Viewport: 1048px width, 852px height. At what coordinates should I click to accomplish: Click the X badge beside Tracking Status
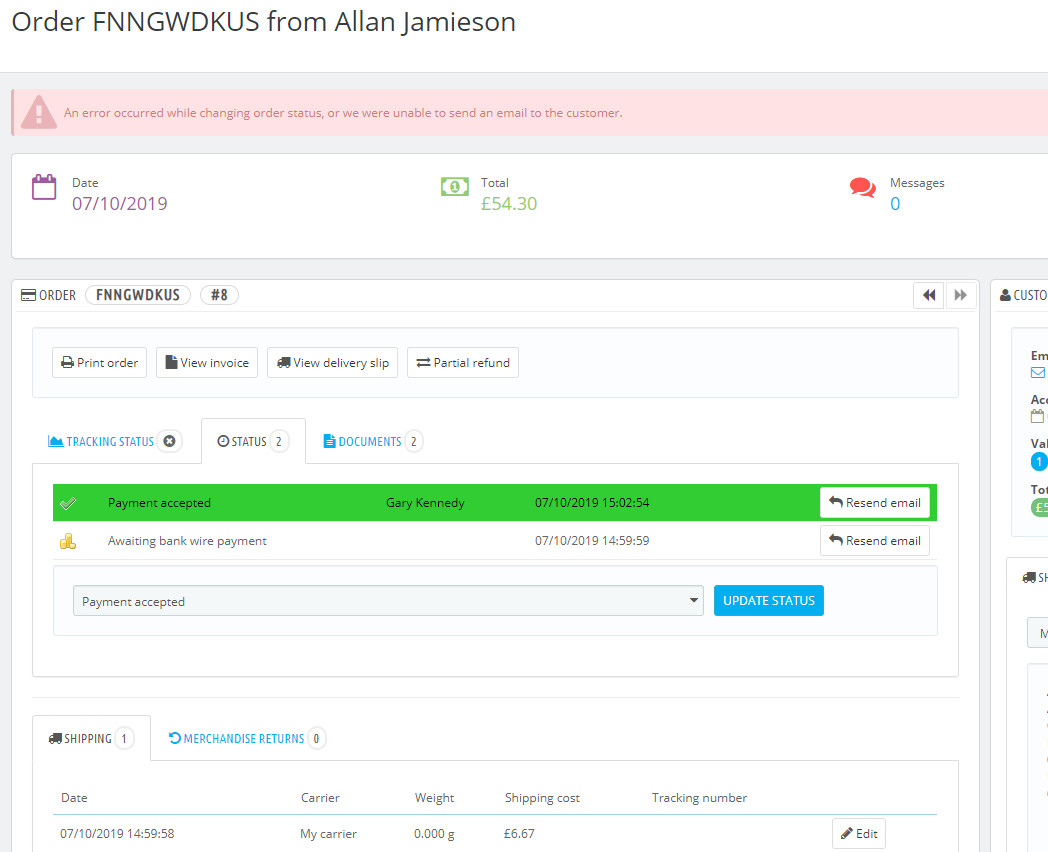pyautogui.click(x=170, y=441)
